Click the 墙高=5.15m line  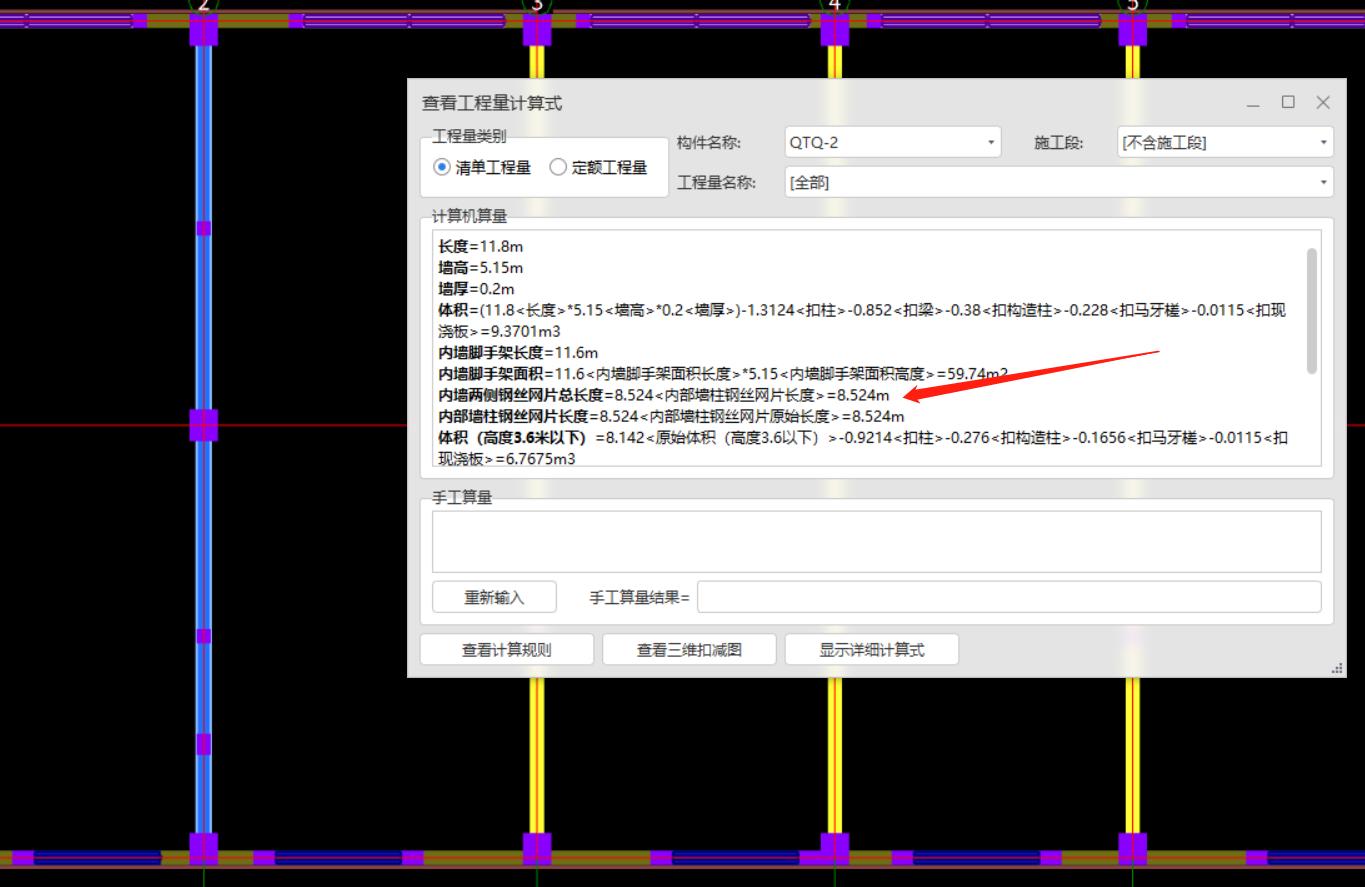481,268
